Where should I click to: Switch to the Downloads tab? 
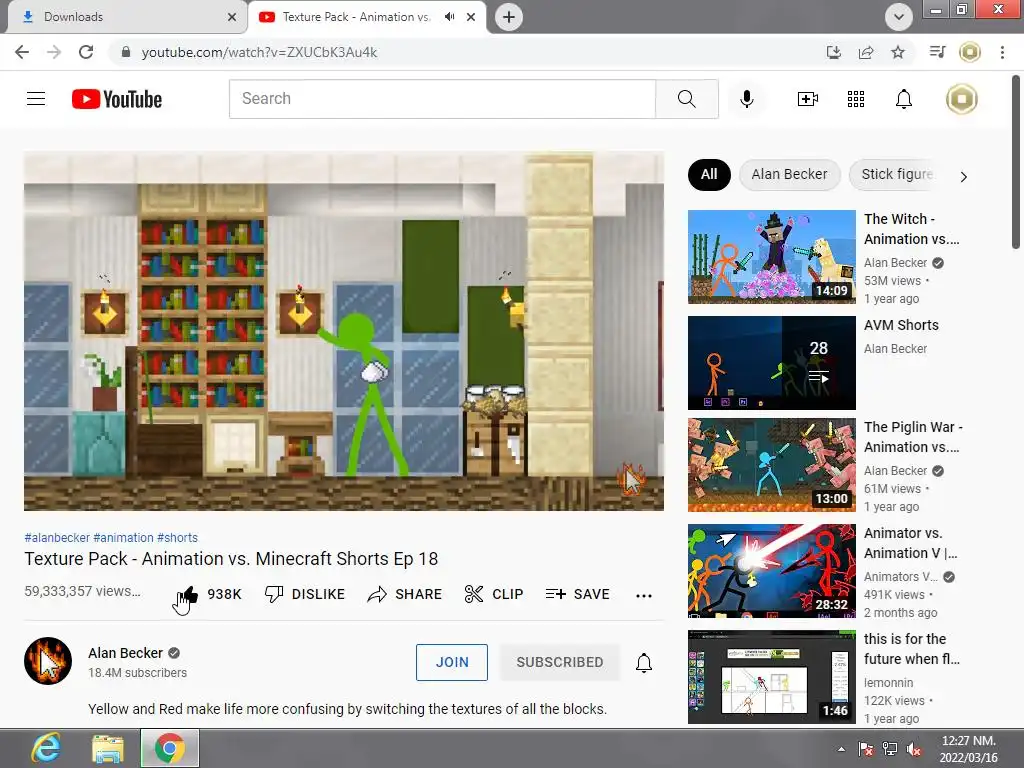[128, 17]
